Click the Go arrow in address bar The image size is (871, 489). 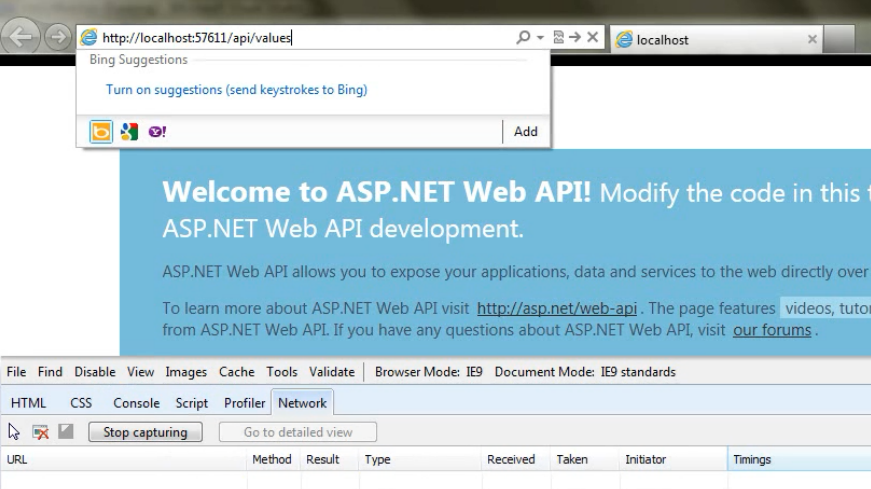(x=575, y=37)
